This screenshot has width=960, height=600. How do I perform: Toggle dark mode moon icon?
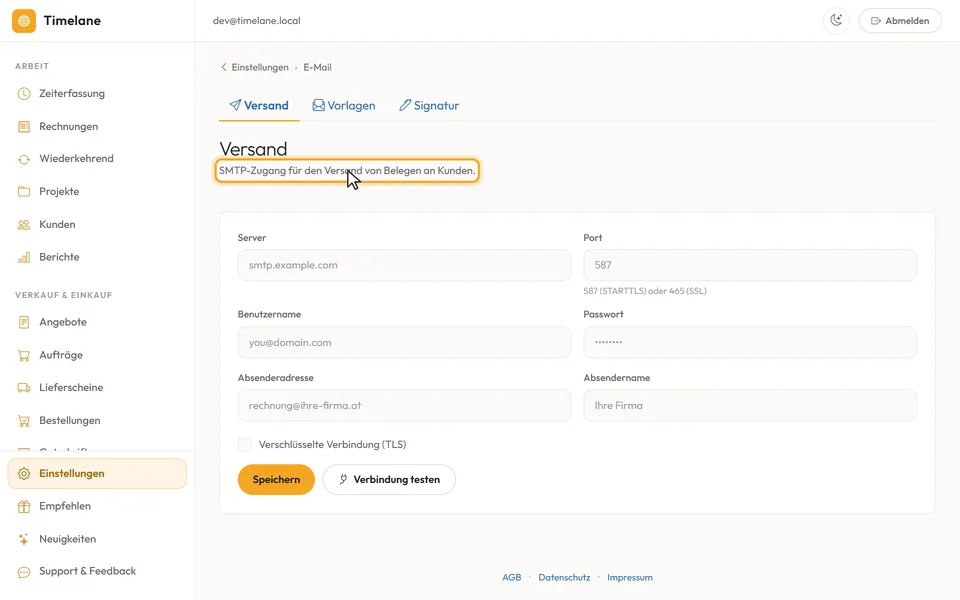(836, 20)
